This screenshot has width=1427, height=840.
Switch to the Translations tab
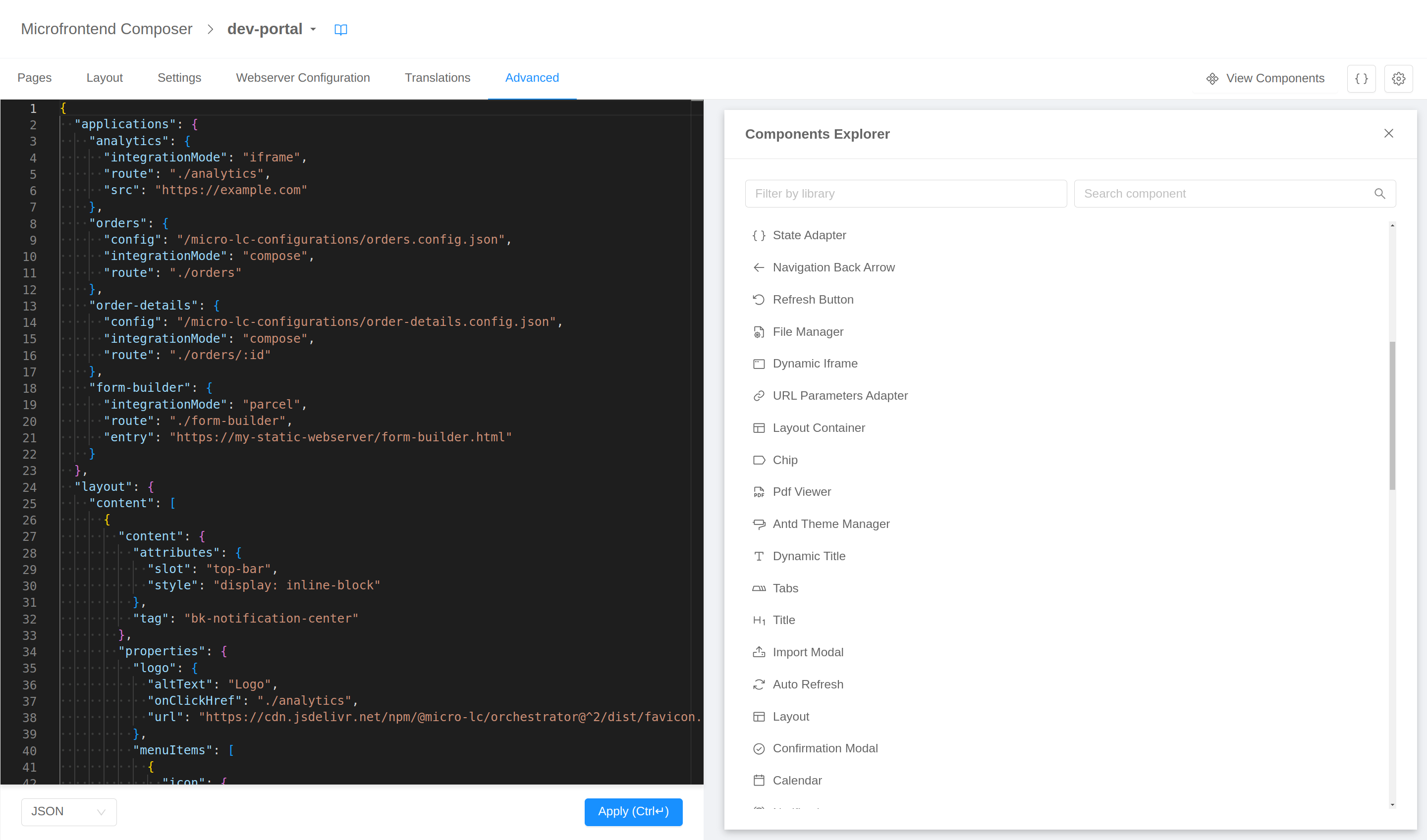coord(437,78)
